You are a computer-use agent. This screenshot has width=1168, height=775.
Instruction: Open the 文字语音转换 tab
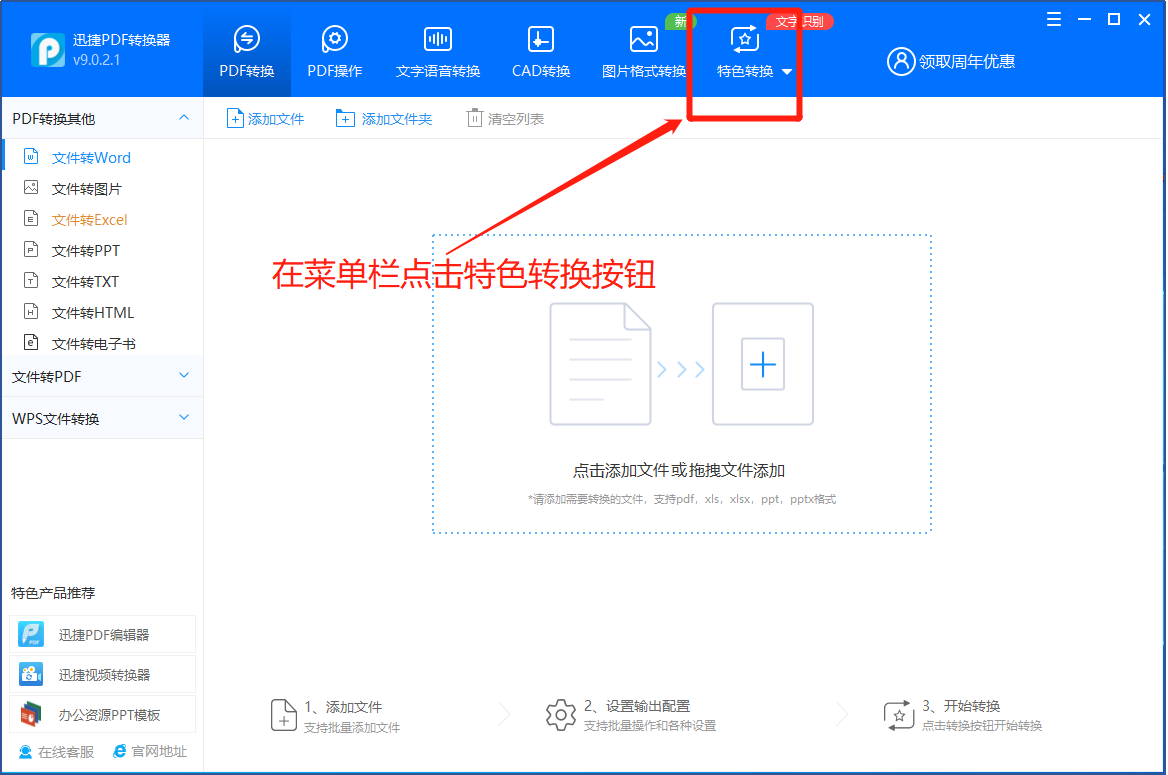tap(438, 51)
